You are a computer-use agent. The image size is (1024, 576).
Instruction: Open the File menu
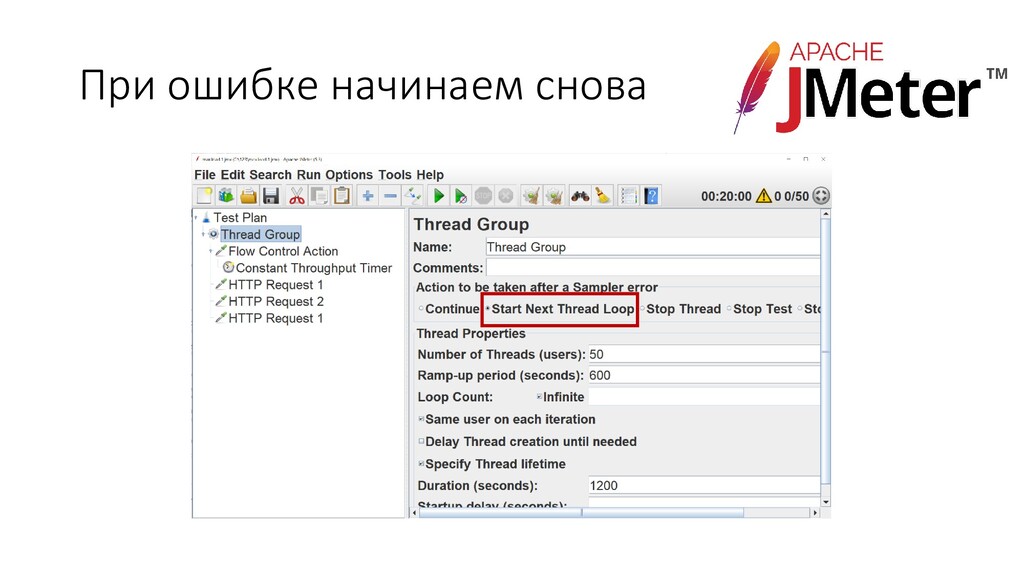(204, 174)
